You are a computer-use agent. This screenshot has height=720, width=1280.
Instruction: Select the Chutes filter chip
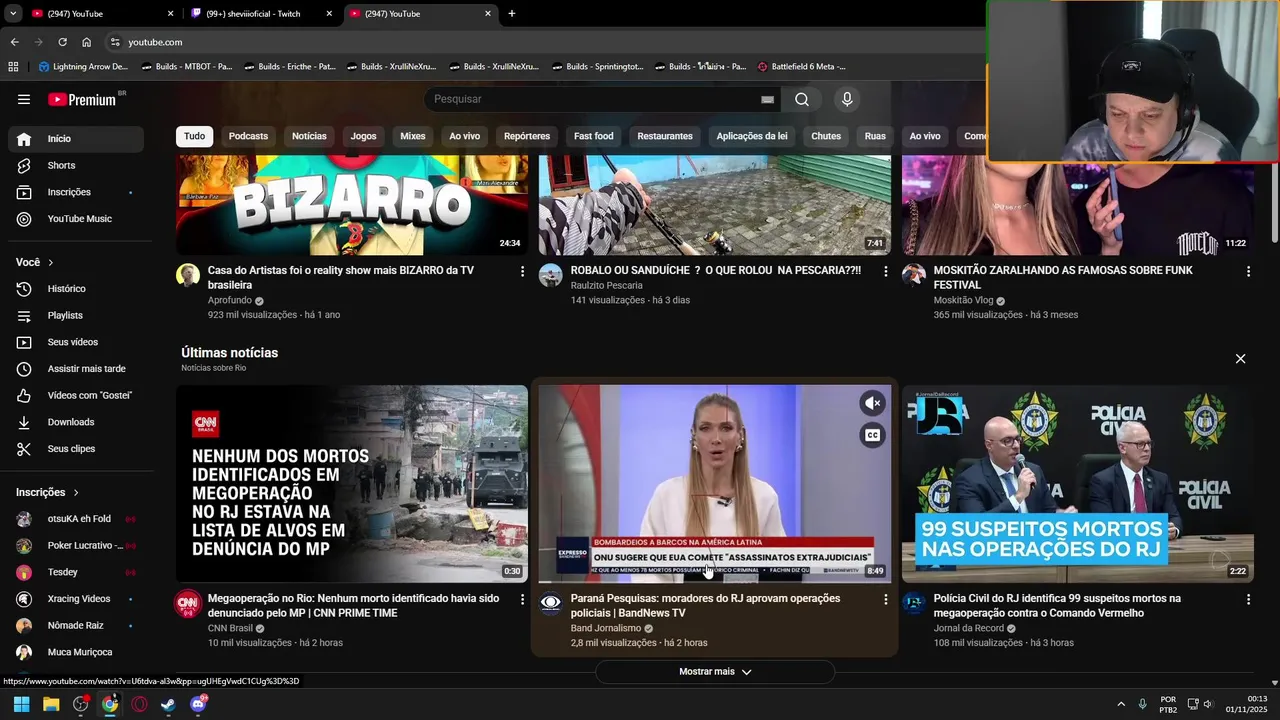point(826,136)
